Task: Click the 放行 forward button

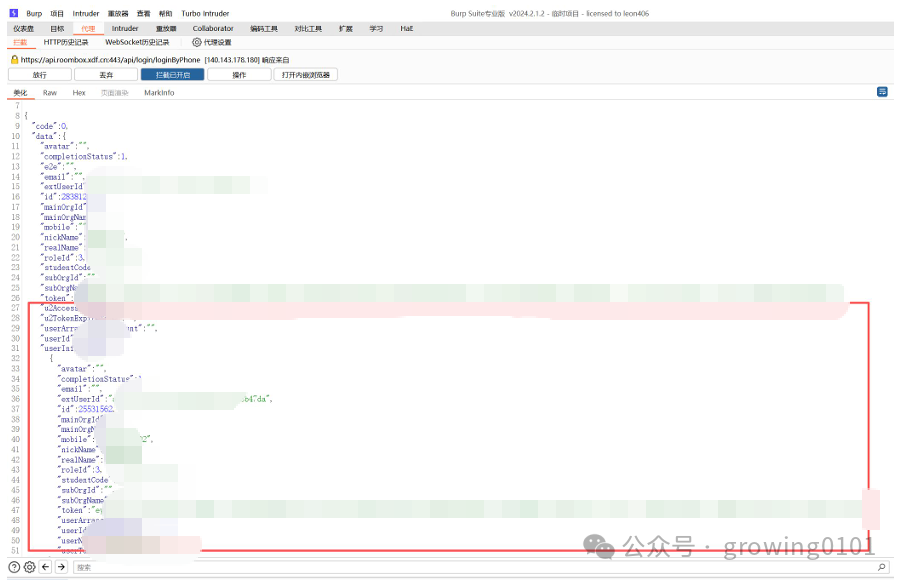Action: coord(40,75)
